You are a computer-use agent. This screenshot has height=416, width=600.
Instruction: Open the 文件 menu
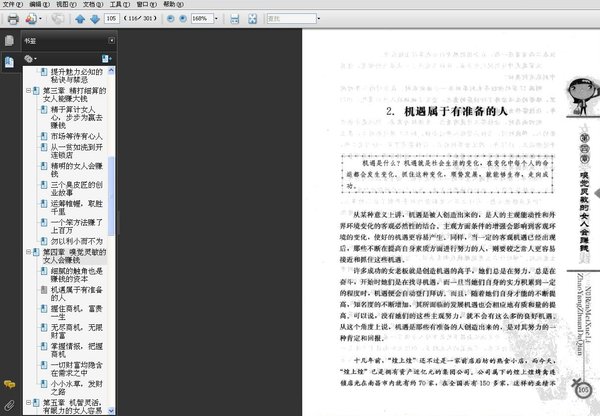pyautogui.click(x=13, y=4)
